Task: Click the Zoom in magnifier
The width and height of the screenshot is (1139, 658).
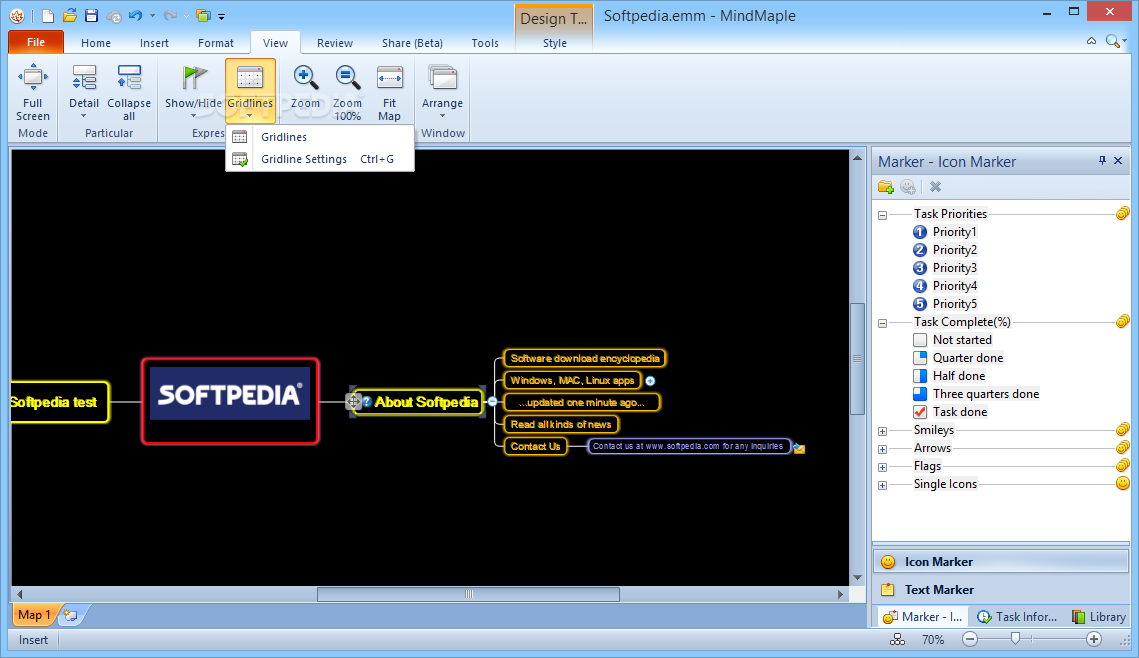Action: coord(305,78)
